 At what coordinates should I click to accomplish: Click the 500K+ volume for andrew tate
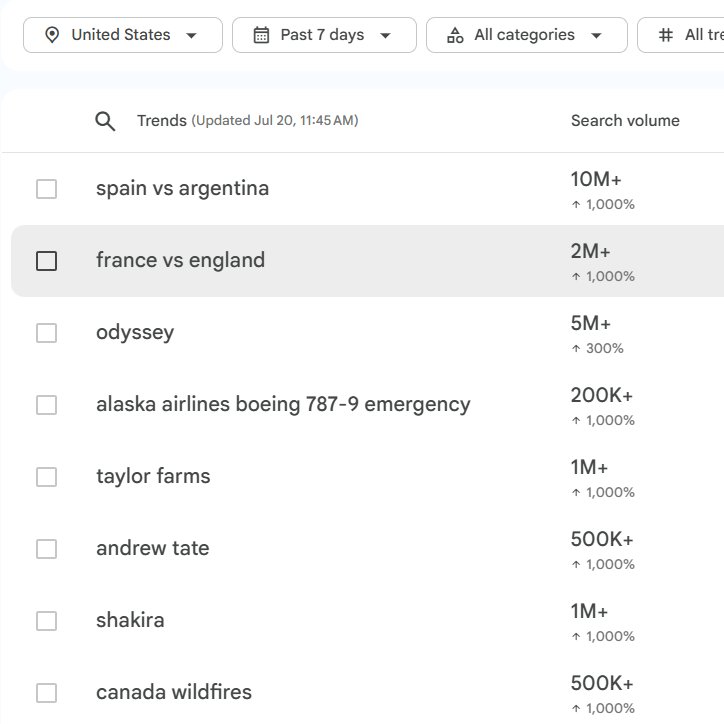coord(602,540)
